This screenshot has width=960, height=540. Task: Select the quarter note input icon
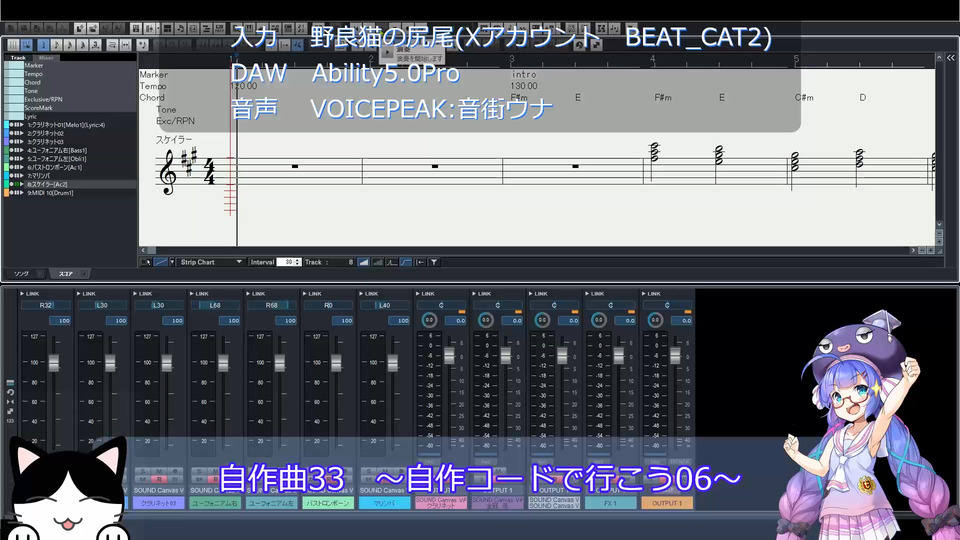tap(43, 45)
